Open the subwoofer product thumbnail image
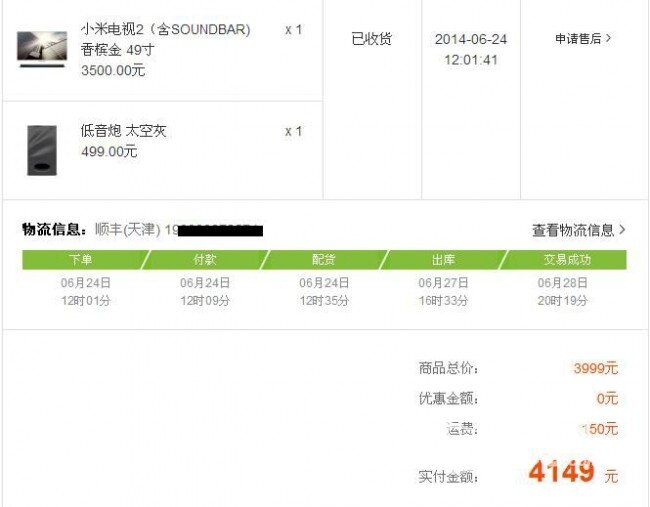Image resolution: width=650 pixels, height=507 pixels. [x=42, y=150]
